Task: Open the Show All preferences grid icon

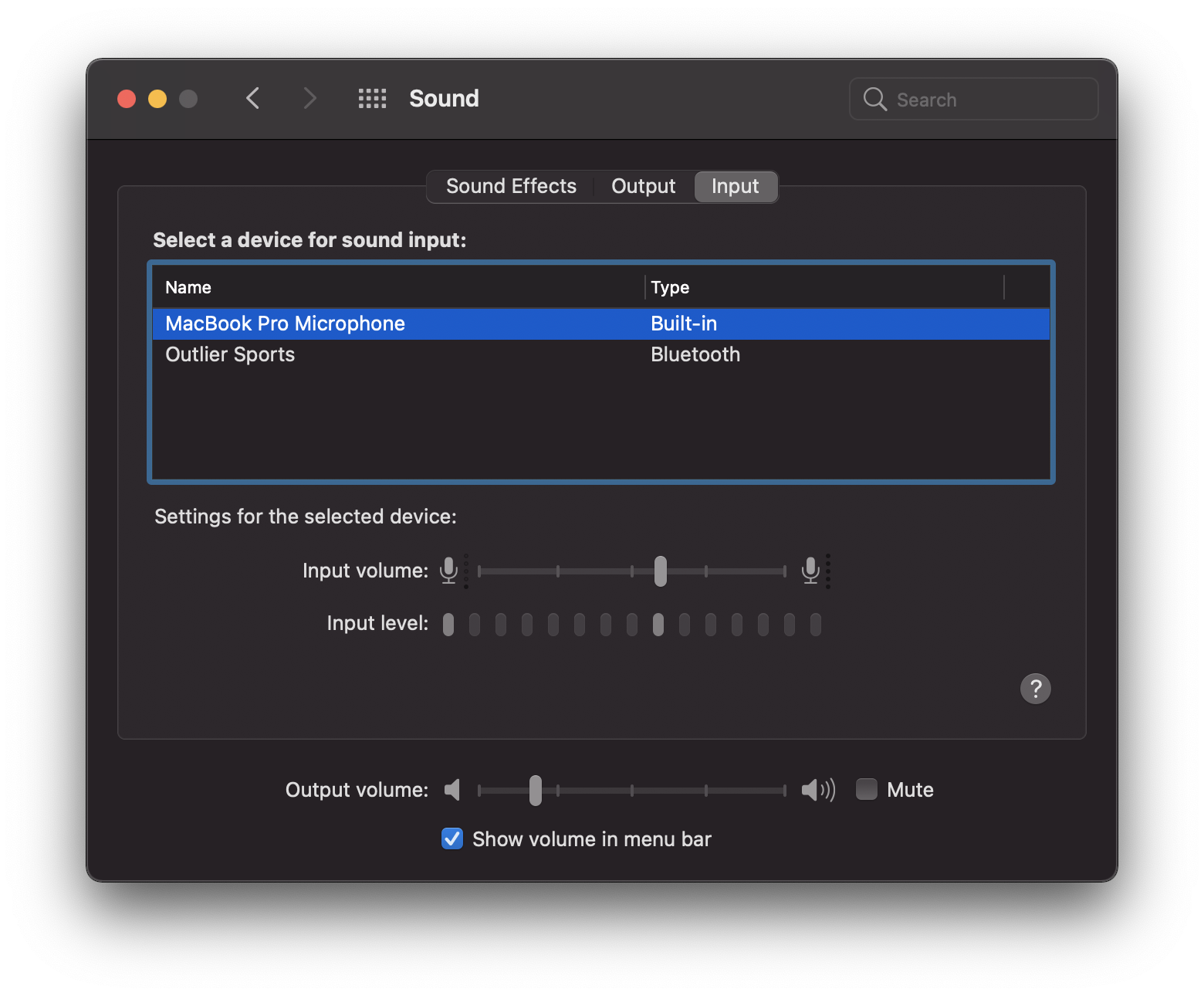Action: (372, 98)
